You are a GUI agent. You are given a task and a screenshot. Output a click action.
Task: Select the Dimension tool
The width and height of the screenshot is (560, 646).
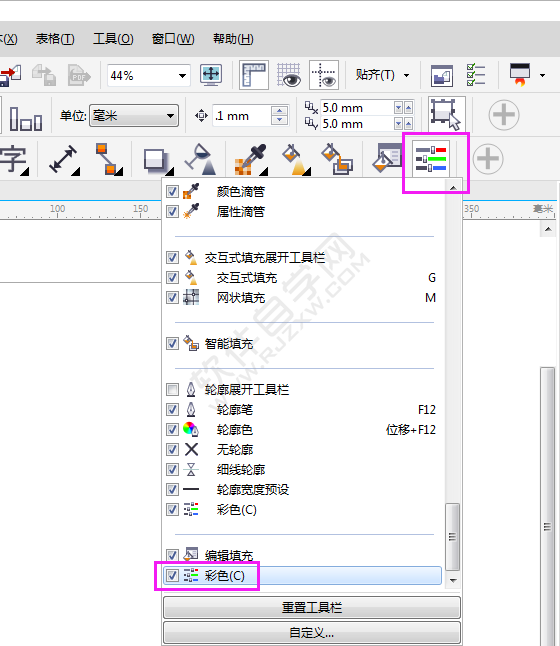click(x=64, y=159)
